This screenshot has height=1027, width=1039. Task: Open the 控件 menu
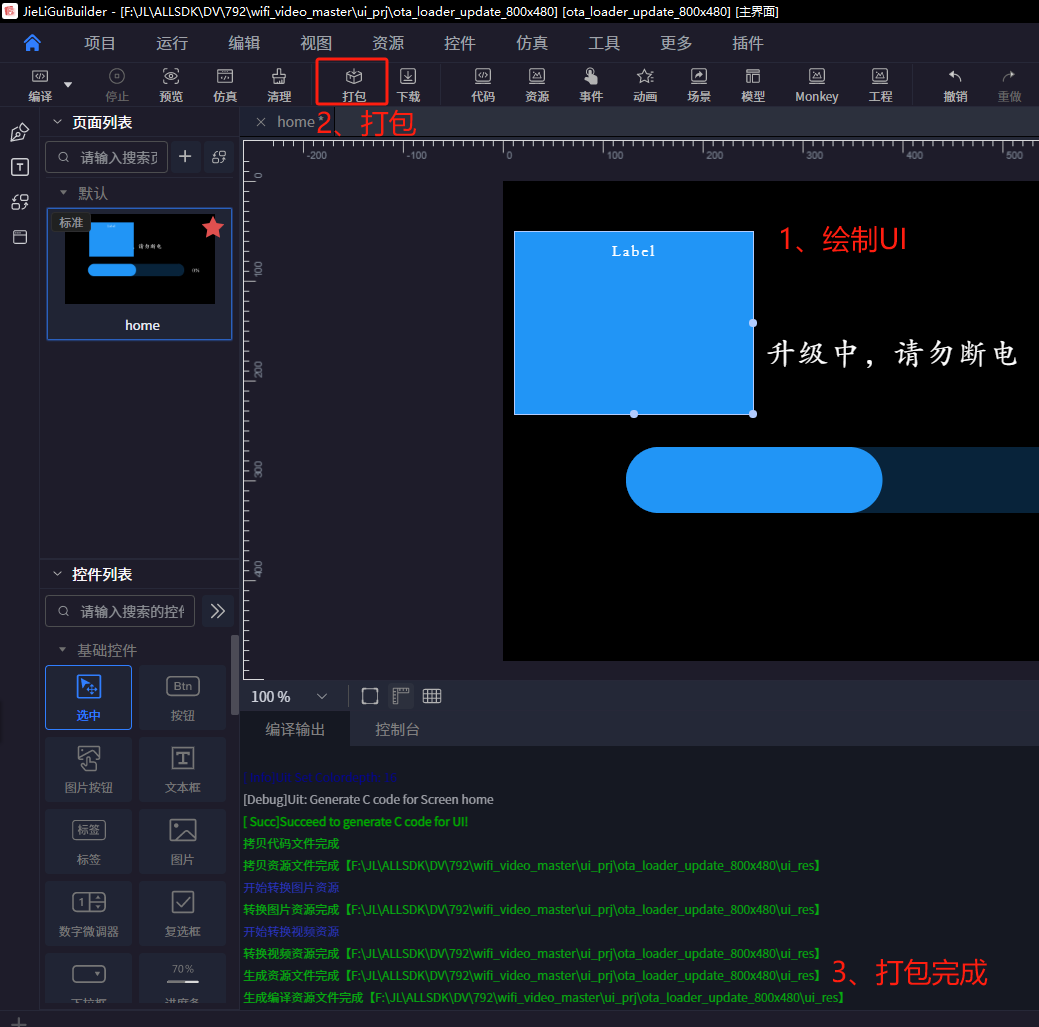pos(460,43)
